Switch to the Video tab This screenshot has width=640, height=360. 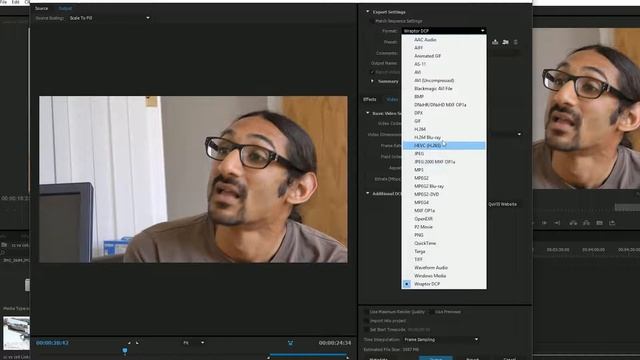click(392, 100)
